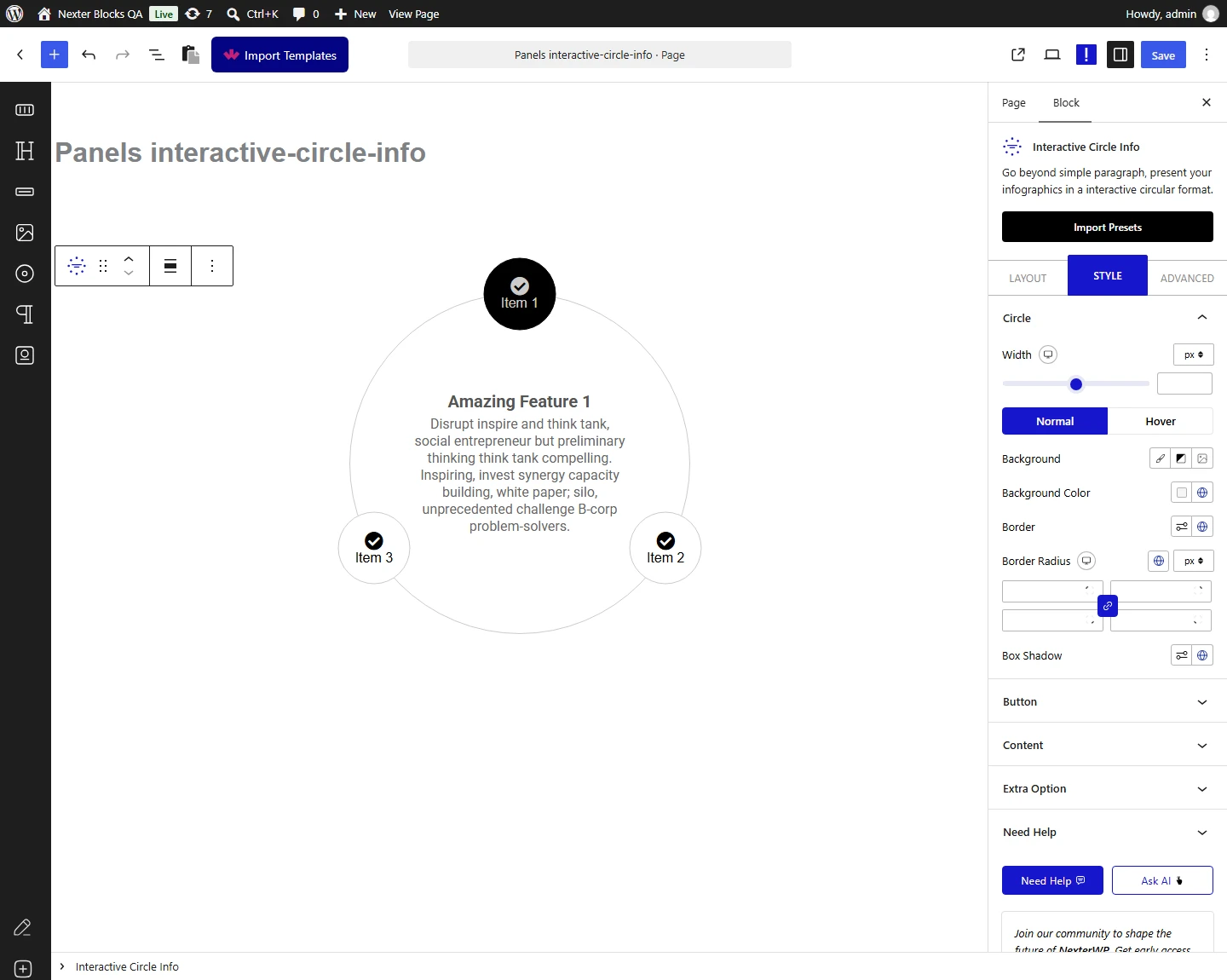Switch the circle state to Hover
The image size is (1227, 980).
pyautogui.click(x=1161, y=421)
